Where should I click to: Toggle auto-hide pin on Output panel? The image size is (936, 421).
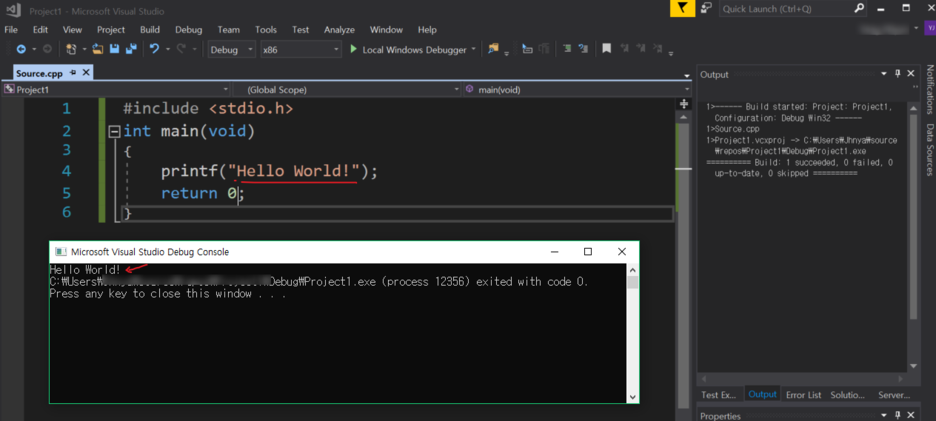click(x=898, y=74)
